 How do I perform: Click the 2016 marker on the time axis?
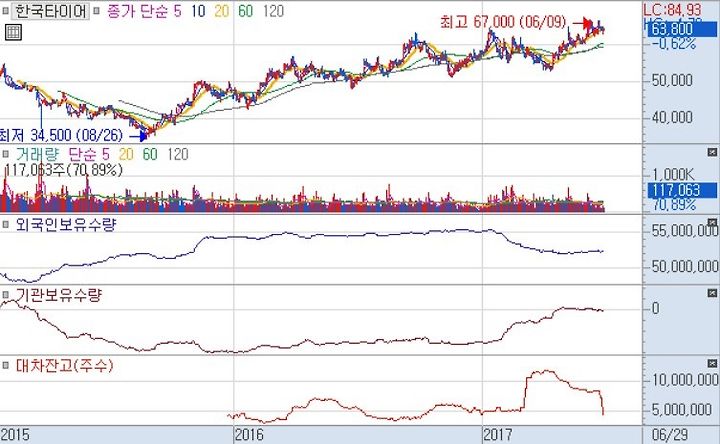click(x=249, y=434)
